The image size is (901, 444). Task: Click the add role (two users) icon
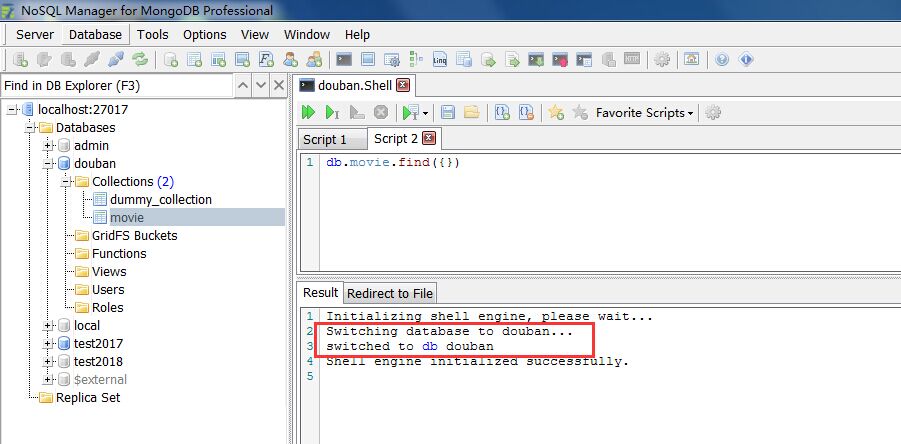314,59
